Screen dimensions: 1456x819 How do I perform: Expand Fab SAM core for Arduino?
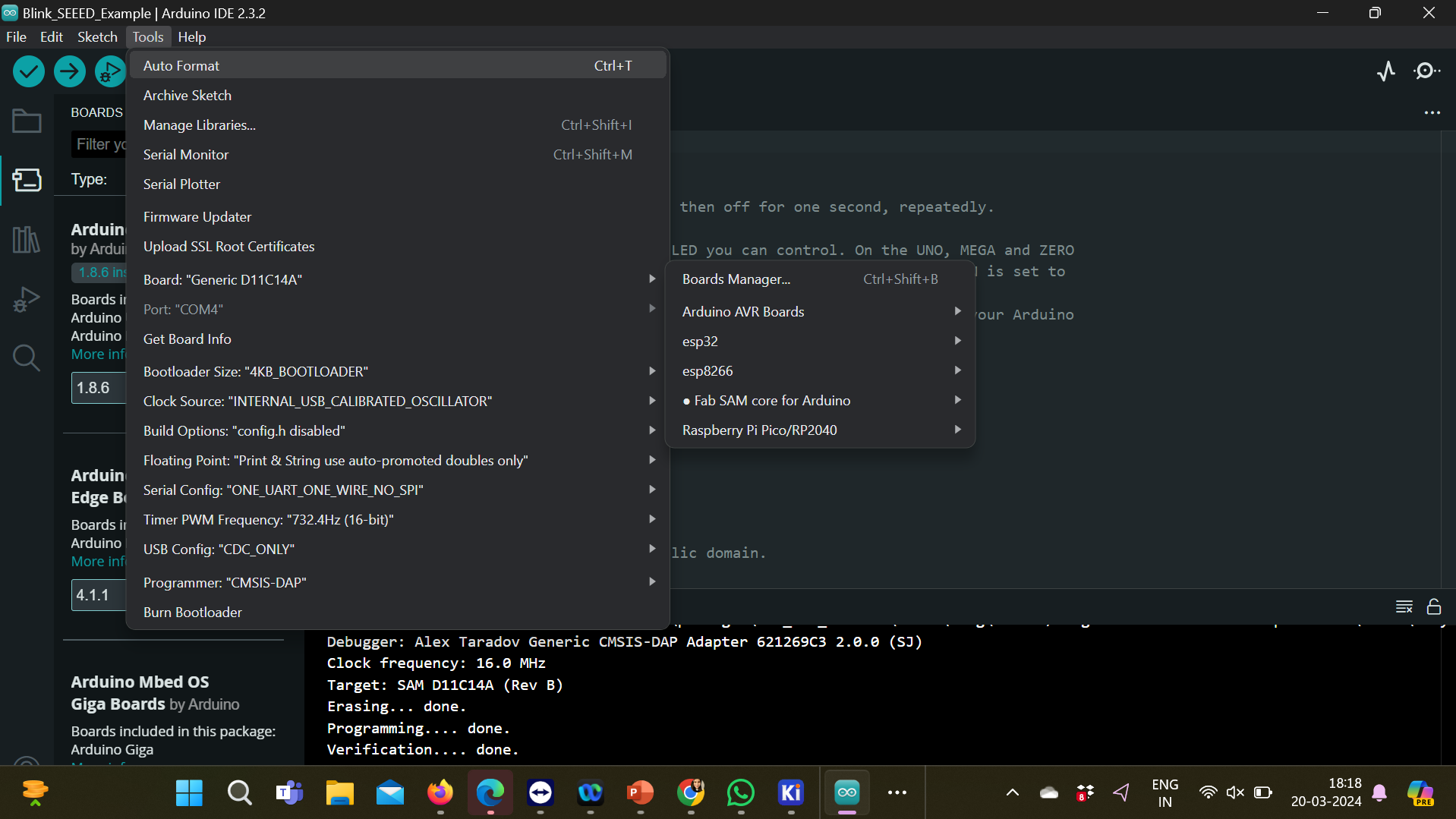tap(820, 400)
